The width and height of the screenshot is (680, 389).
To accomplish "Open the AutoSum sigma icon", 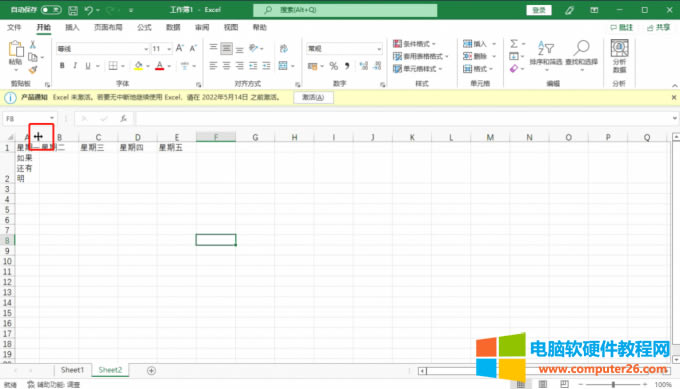I will (514, 43).
